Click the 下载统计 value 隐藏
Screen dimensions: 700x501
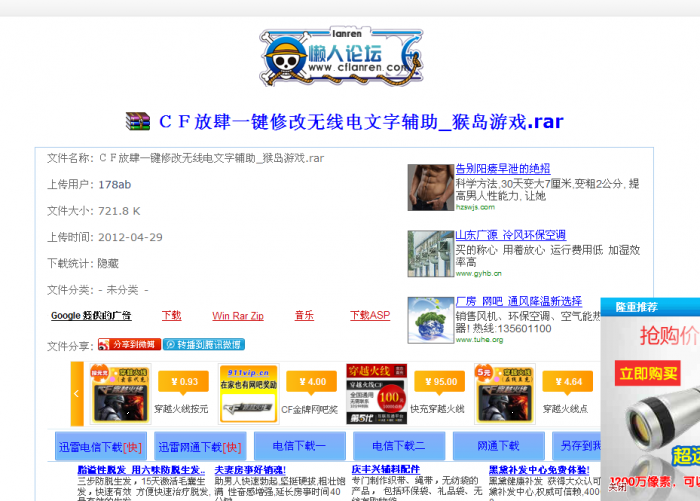[108, 263]
